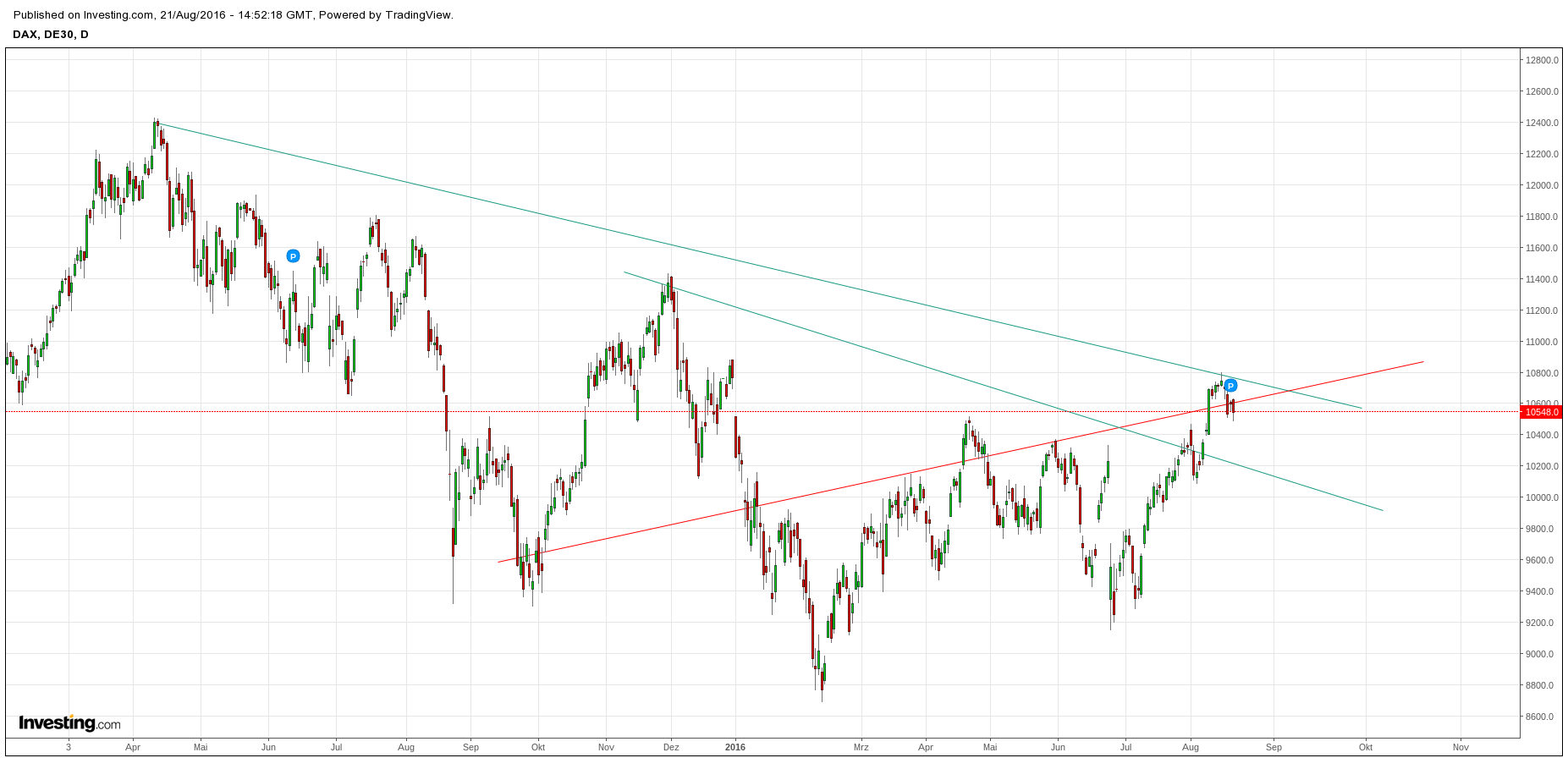Pick the 10800.0 price scale label
The width and height of the screenshot is (1568, 758).
[x=1542, y=373]
